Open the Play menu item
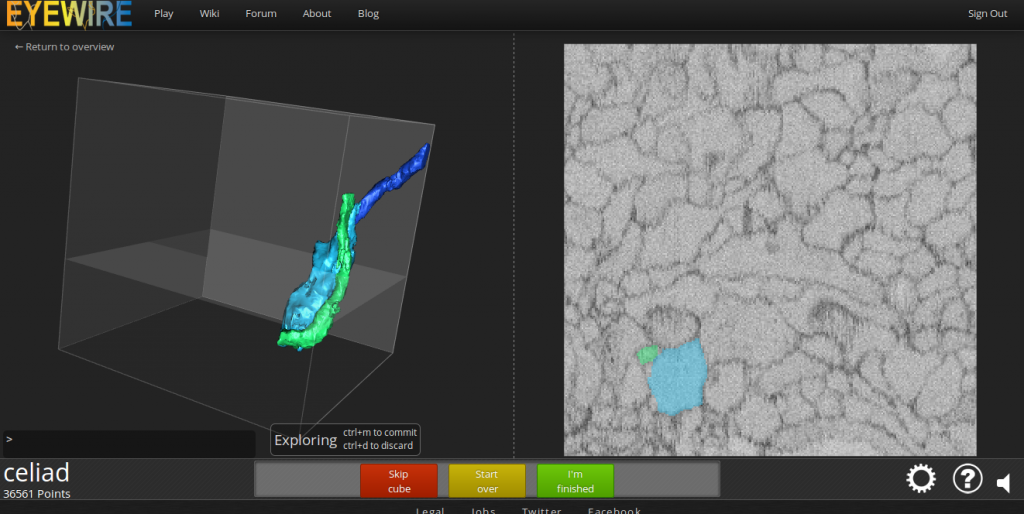The width and height of the screenshot is (1024, 514). tap(164, 14)
